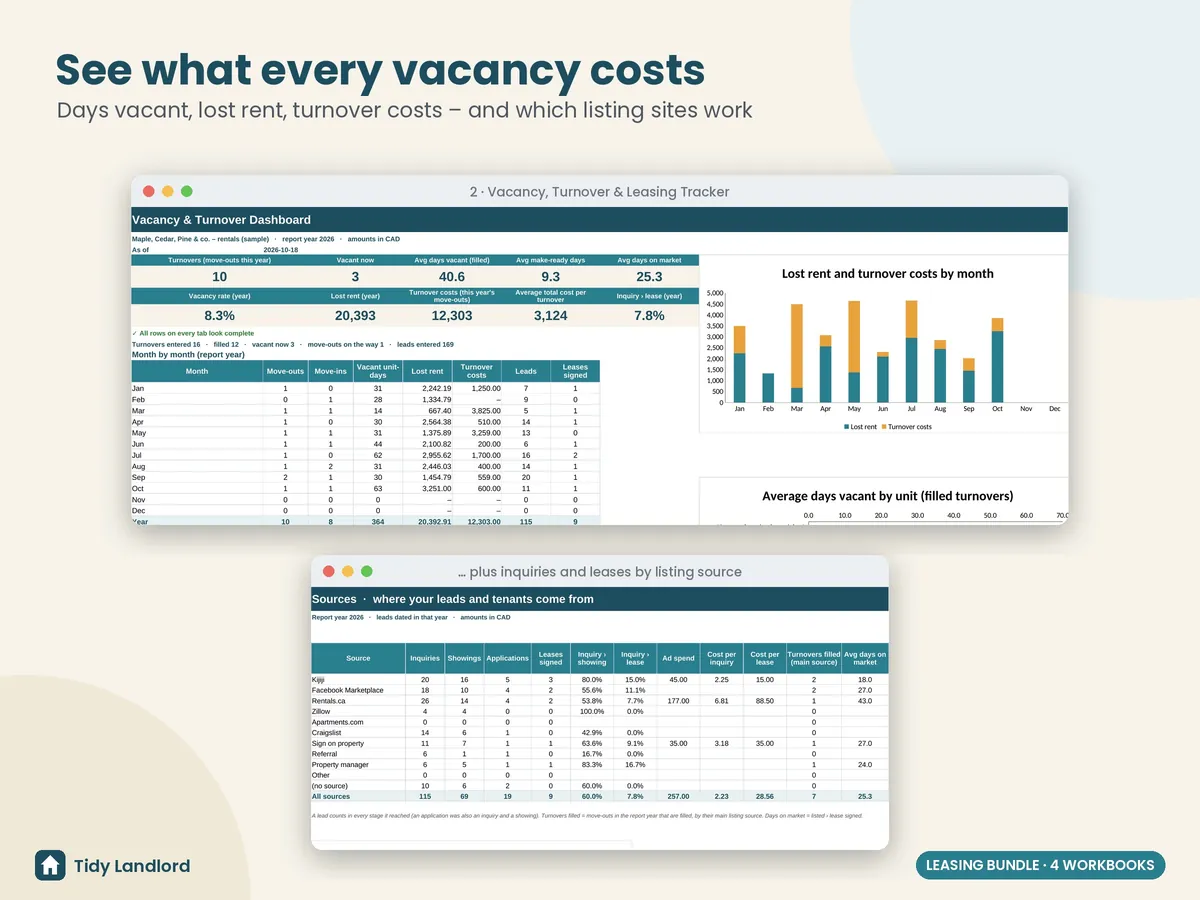
Task: Select the Oct row label in month table
Action: (138, 488)
